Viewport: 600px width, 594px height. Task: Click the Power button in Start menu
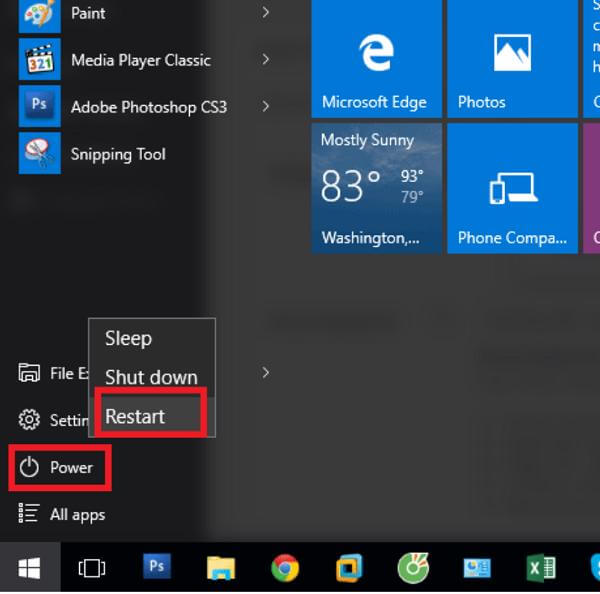(x=60, y=467)
